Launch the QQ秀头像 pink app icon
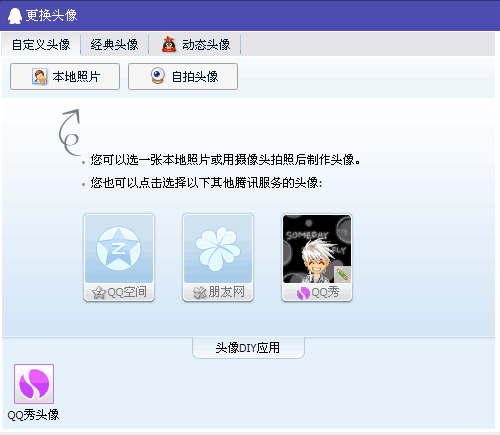The image size is (500, 435). [x=34, y=384]
